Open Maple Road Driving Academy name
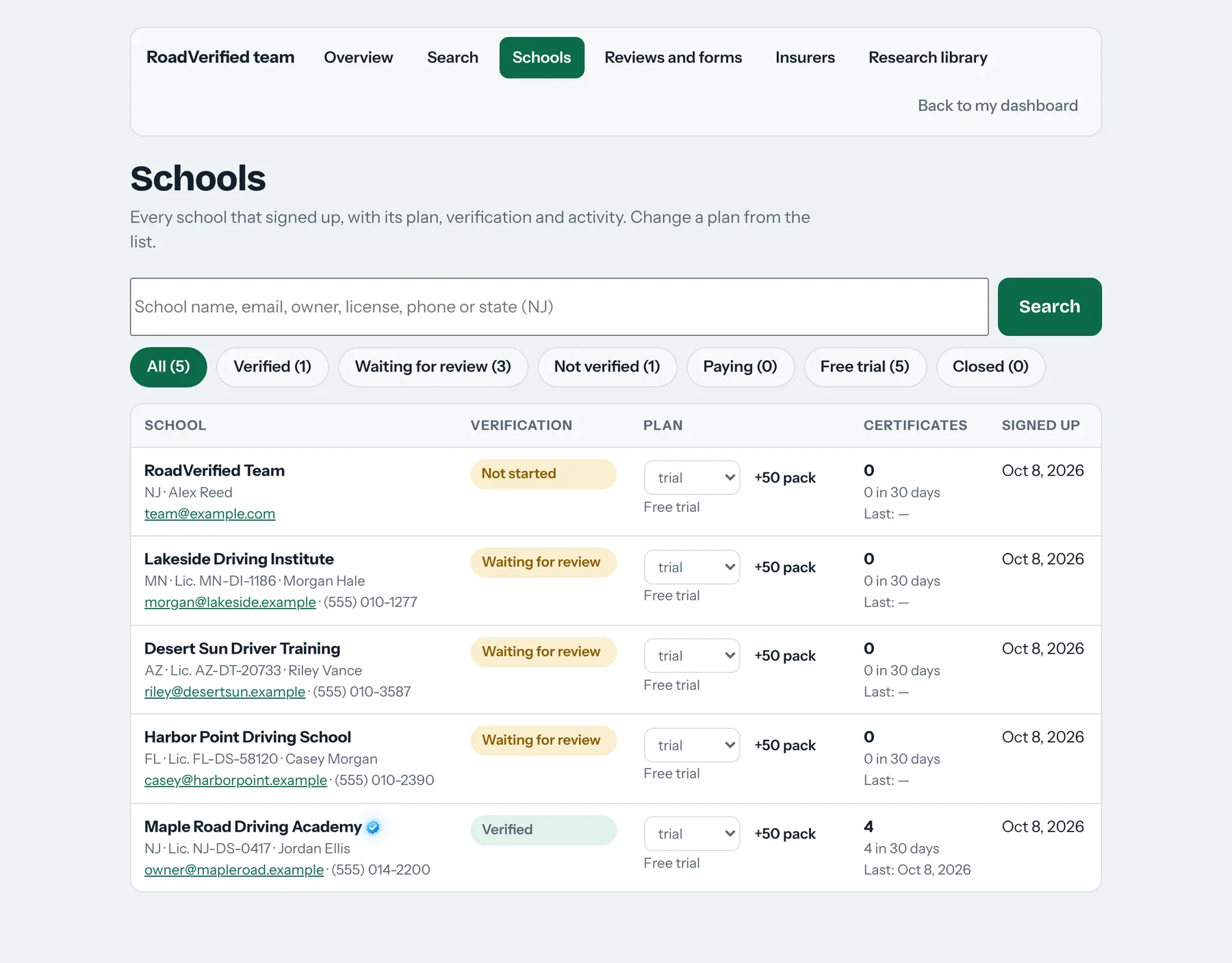 pyautogui.click(x=253, y=827)
